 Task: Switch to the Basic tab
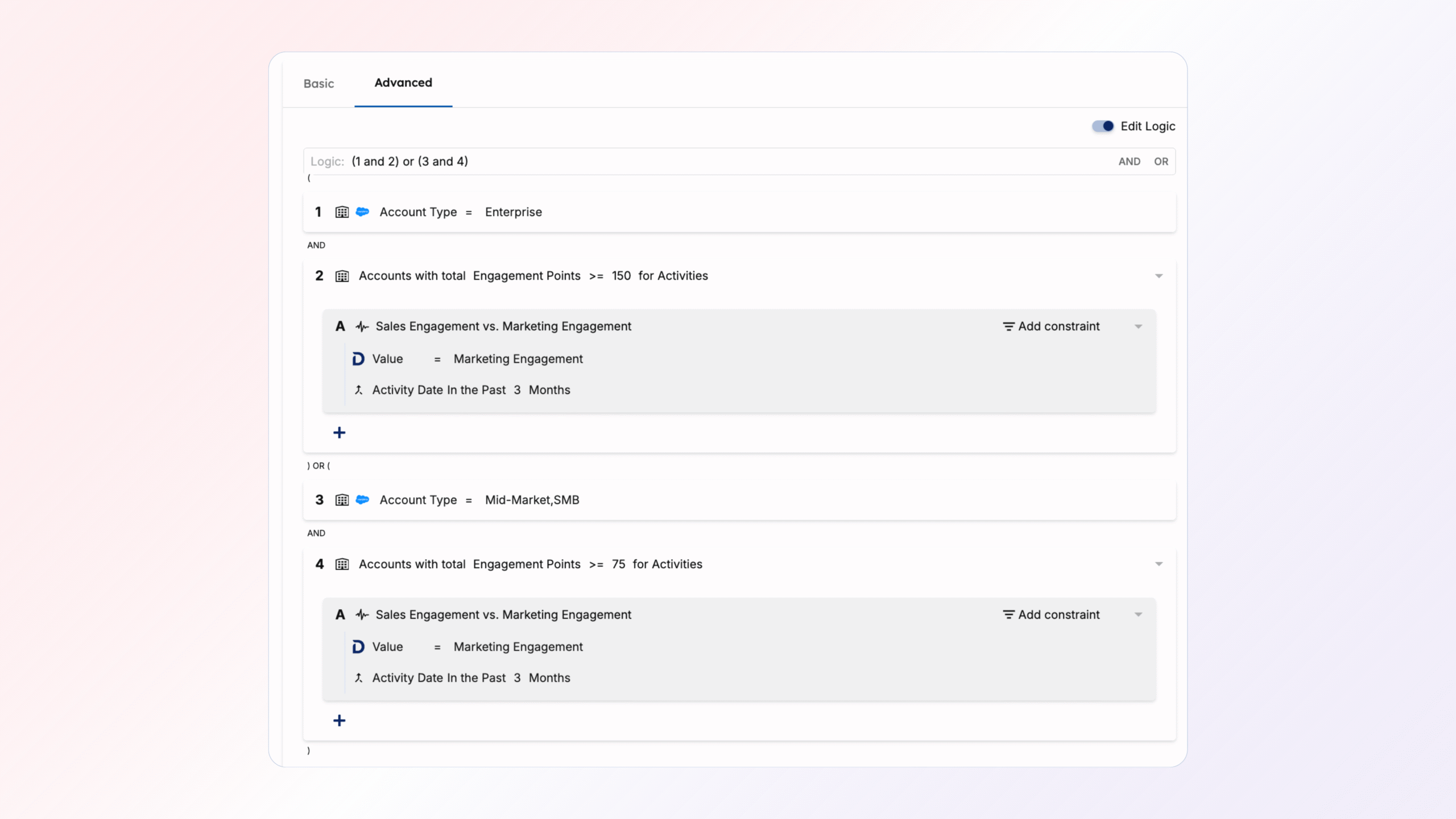pyautogui.click(x=318, y=84)
